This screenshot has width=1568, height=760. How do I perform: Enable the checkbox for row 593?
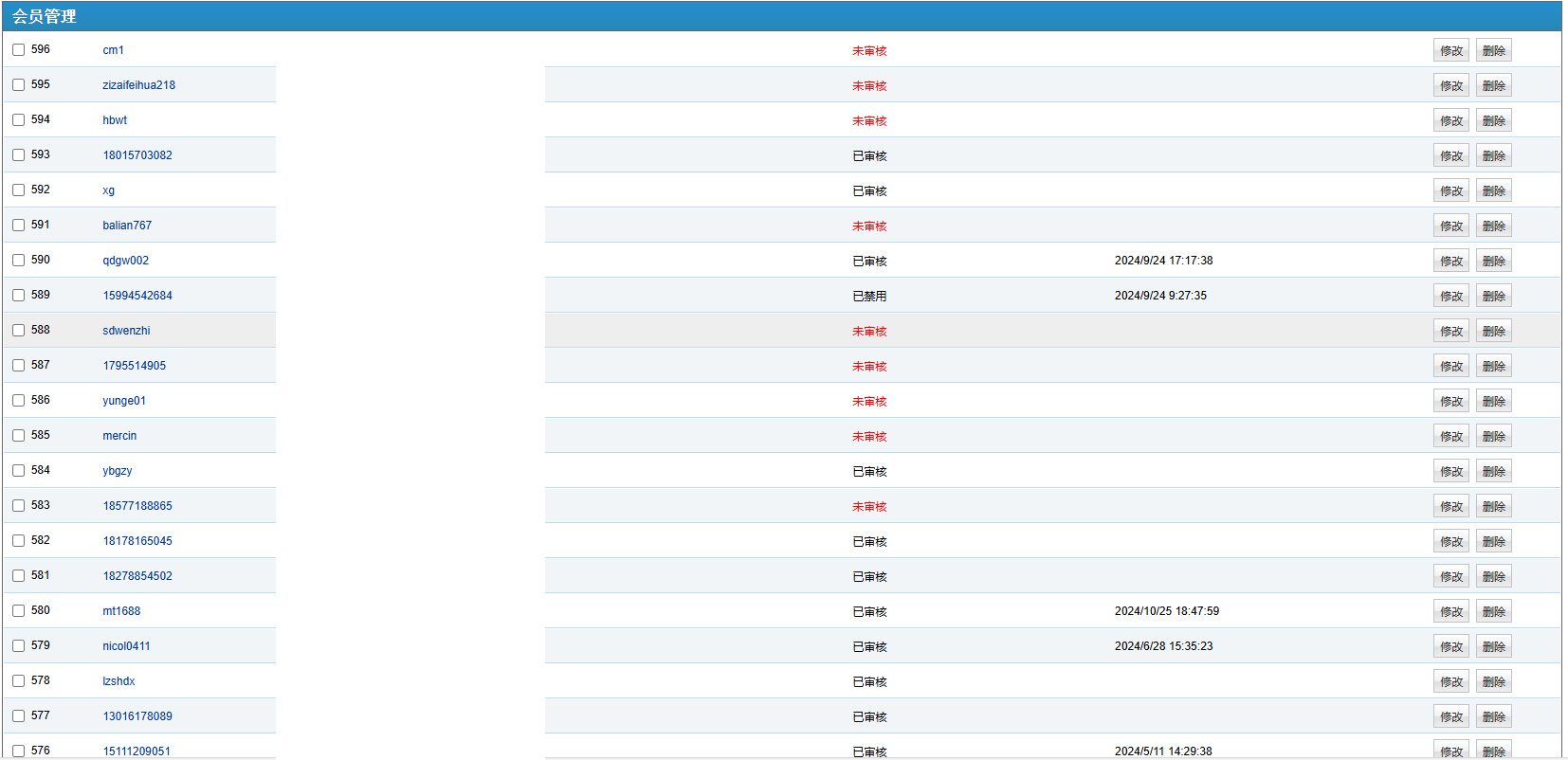click(x=18, y=155)
